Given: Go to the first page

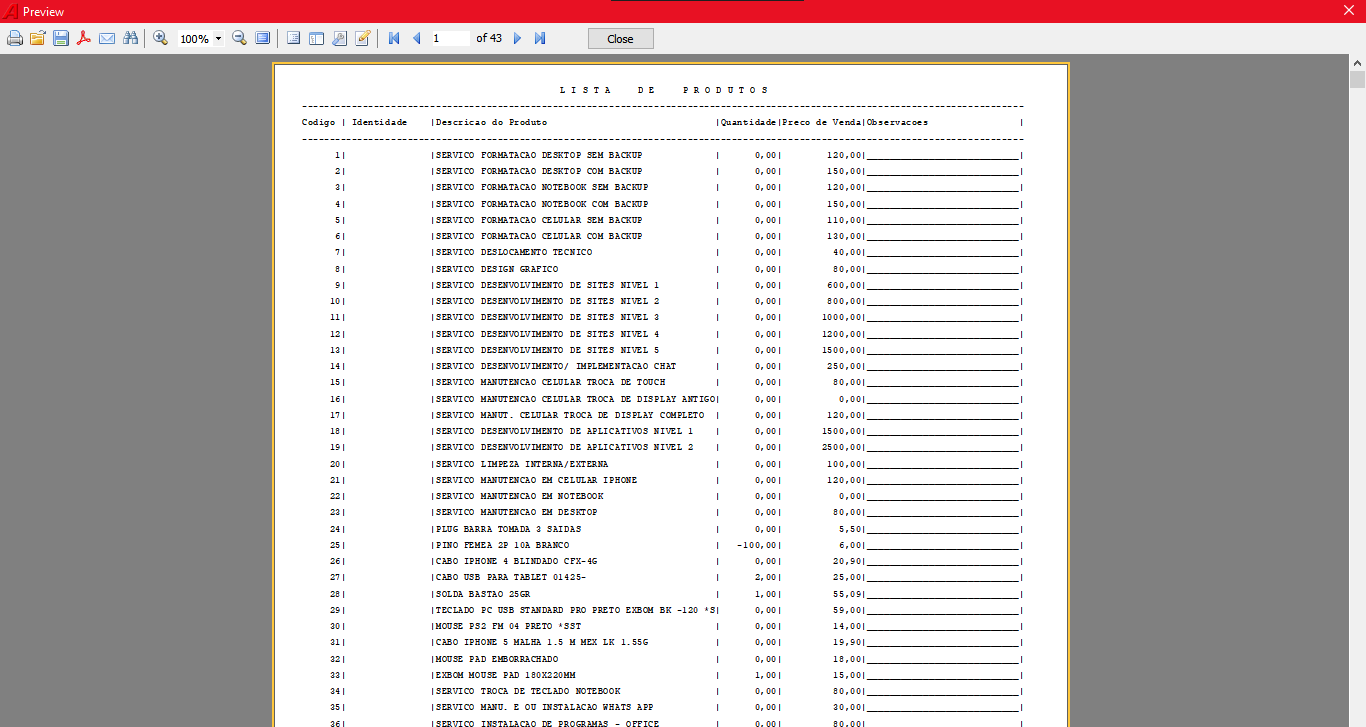Looking at the screenshot, I should [x=394, y=38].
